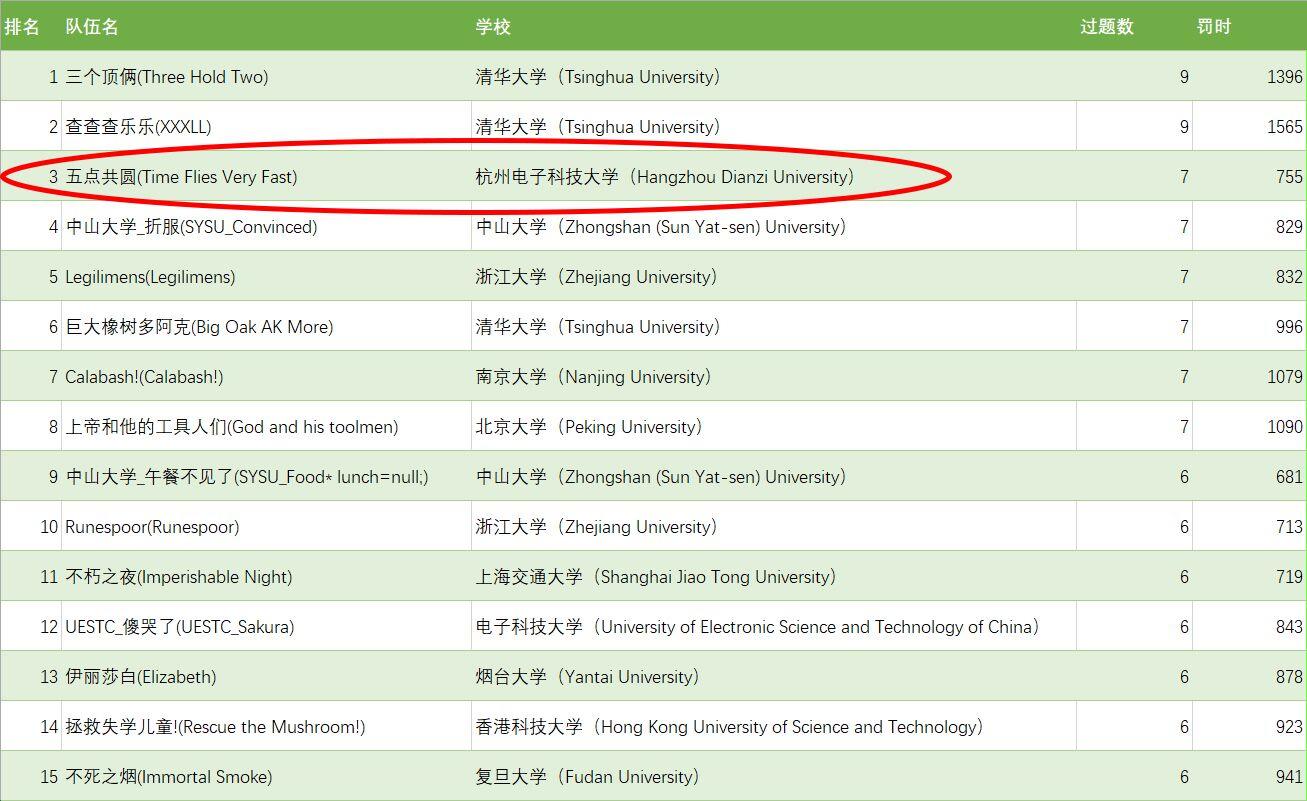
Task: Click penalty value 755
Action: click(x=1289, y=177)
